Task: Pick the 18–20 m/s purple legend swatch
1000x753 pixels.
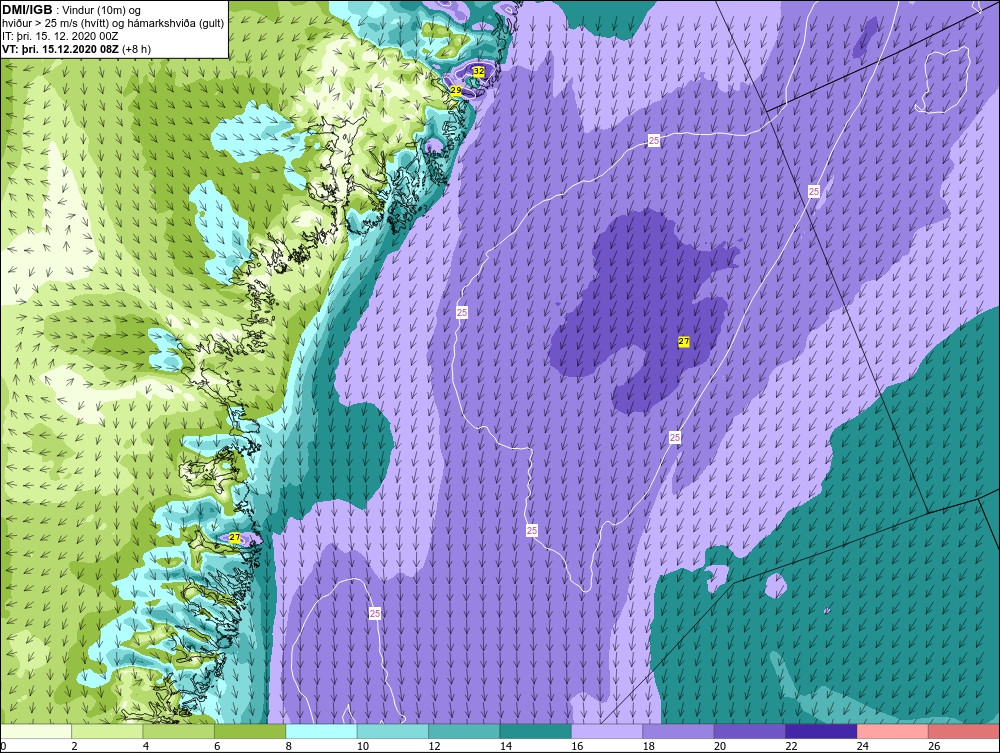Action: coord(679,731)
